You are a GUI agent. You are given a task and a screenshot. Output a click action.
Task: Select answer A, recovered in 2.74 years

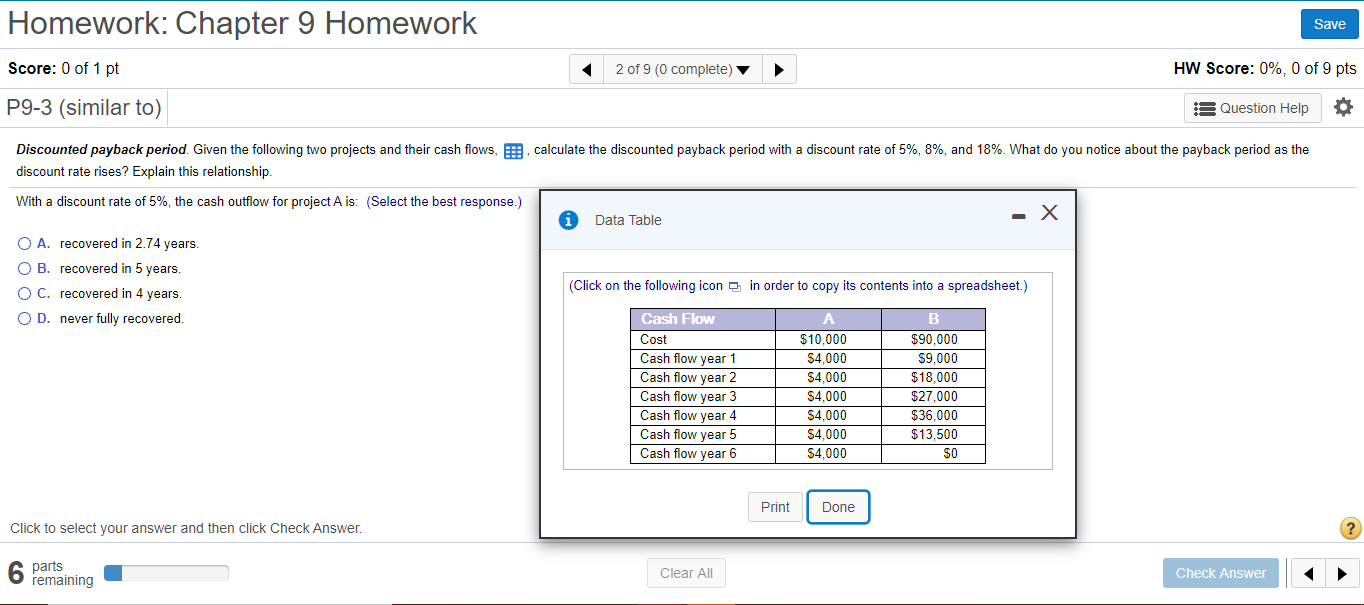(23, 243)
